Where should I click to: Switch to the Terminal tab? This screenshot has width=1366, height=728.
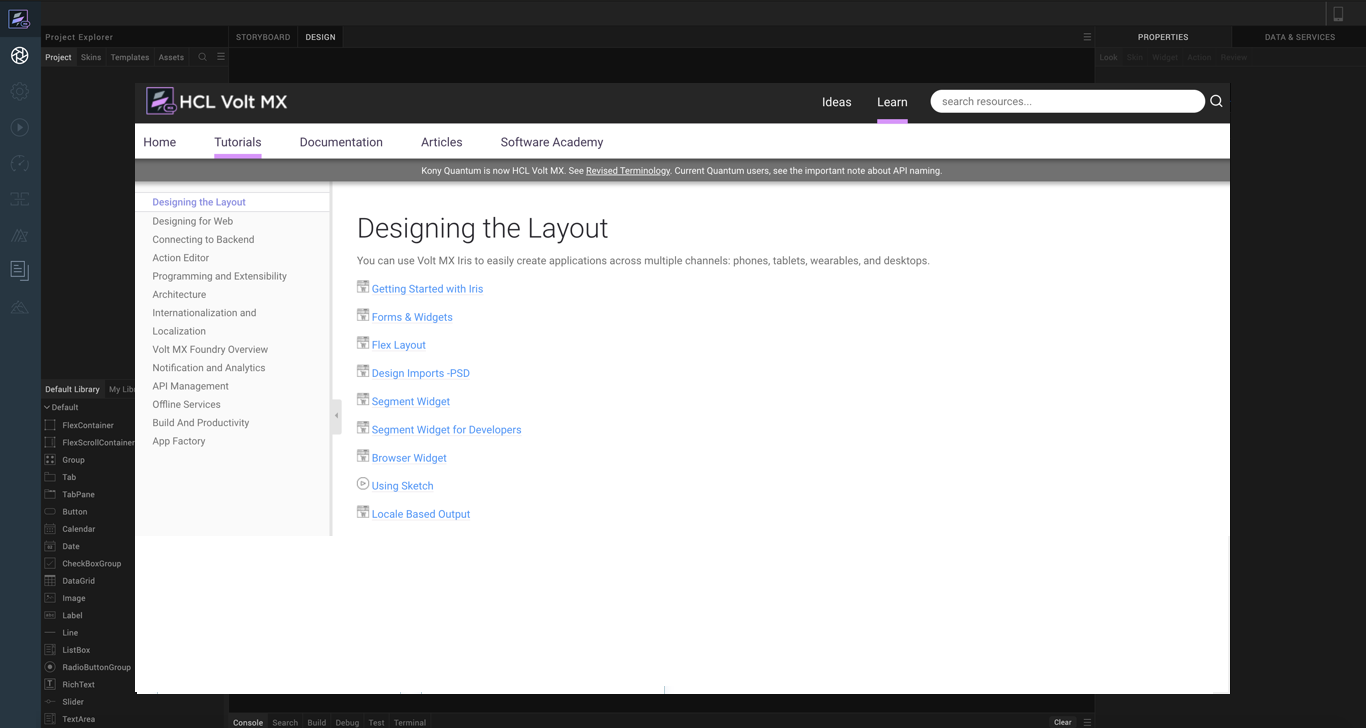[410, 722]
